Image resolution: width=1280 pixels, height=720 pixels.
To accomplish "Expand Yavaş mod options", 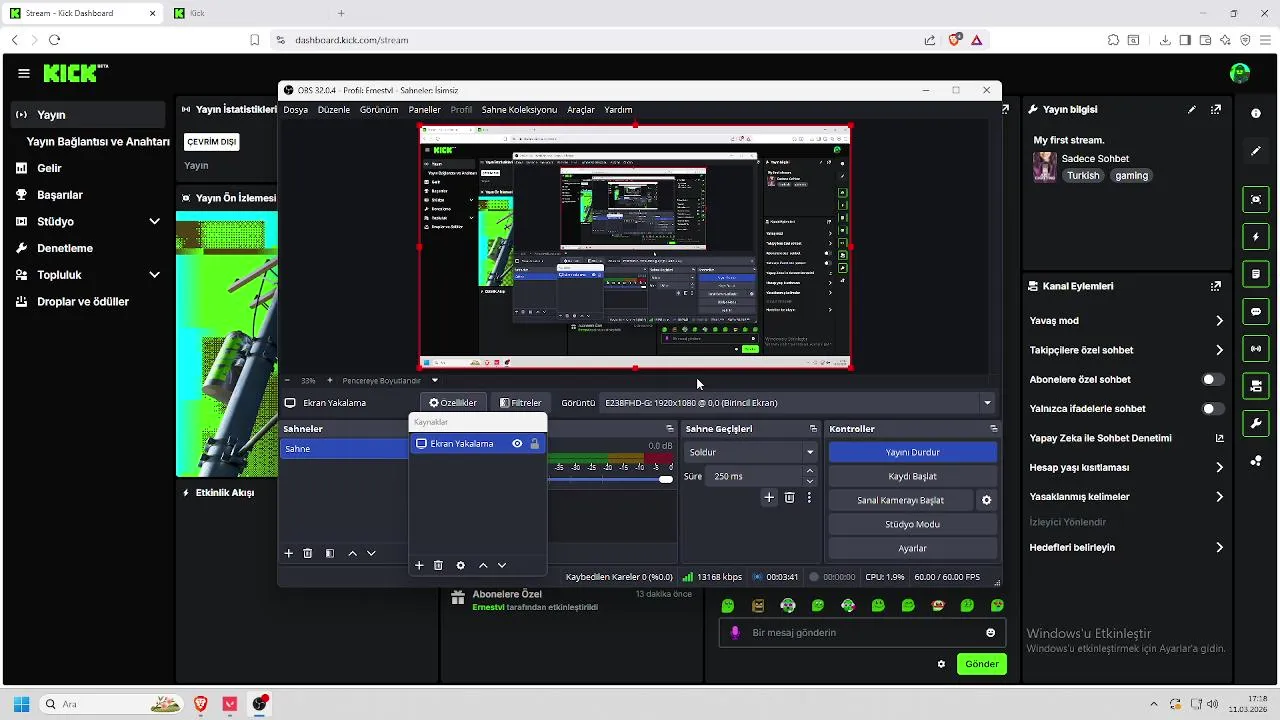I will click(1219, 321).
